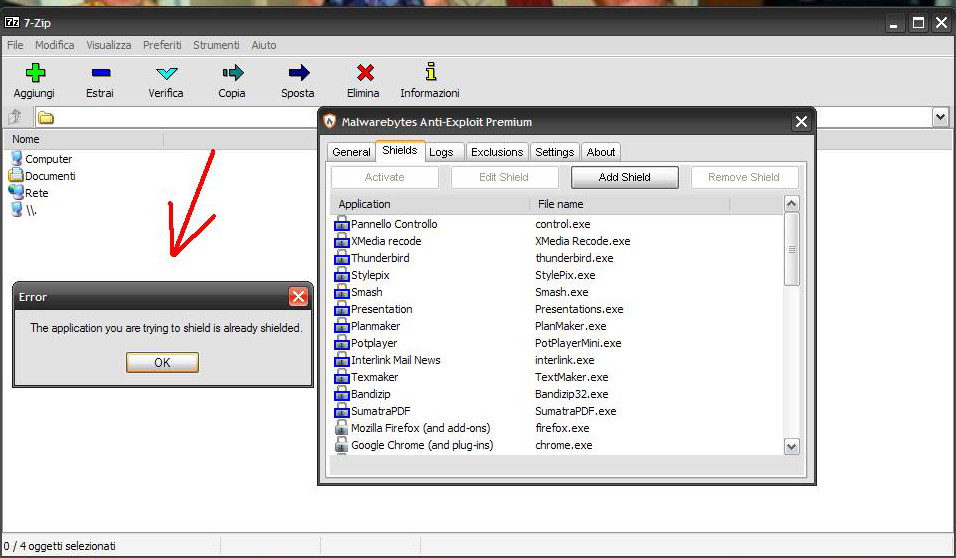Screen dimensions: 956x558
Task: Click lock icon next to Interlink Mail News
Action: 341,360
